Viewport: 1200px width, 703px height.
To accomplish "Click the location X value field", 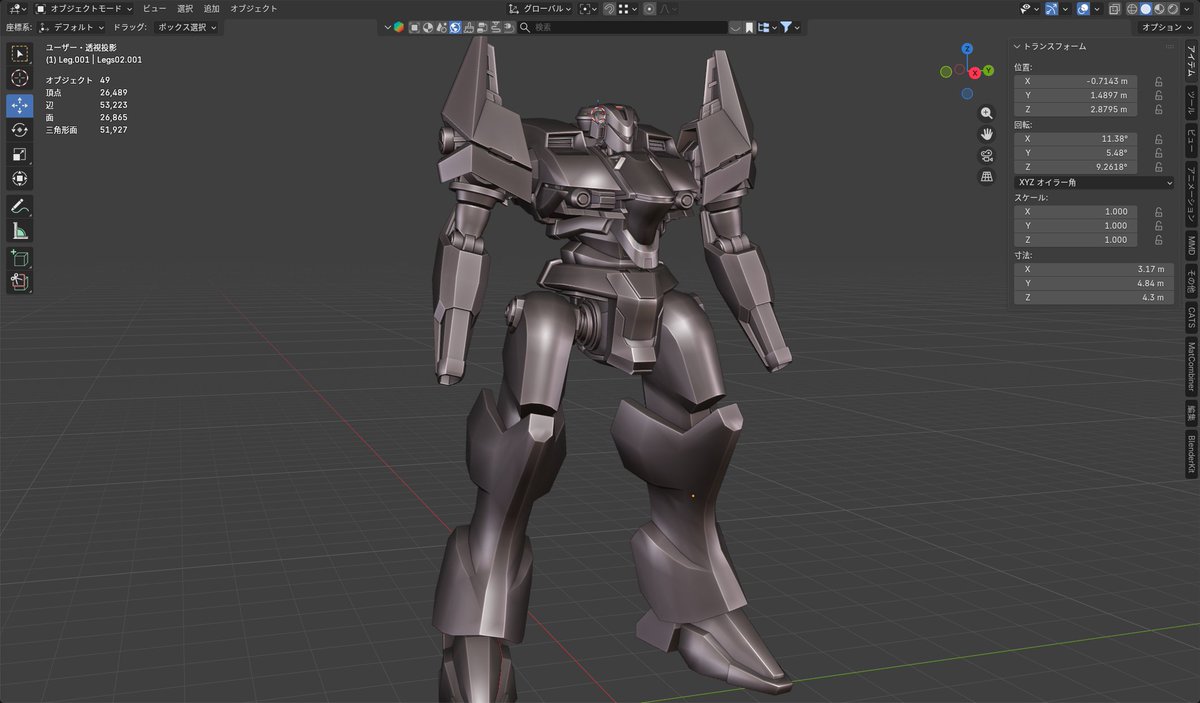I will 1075,81.
